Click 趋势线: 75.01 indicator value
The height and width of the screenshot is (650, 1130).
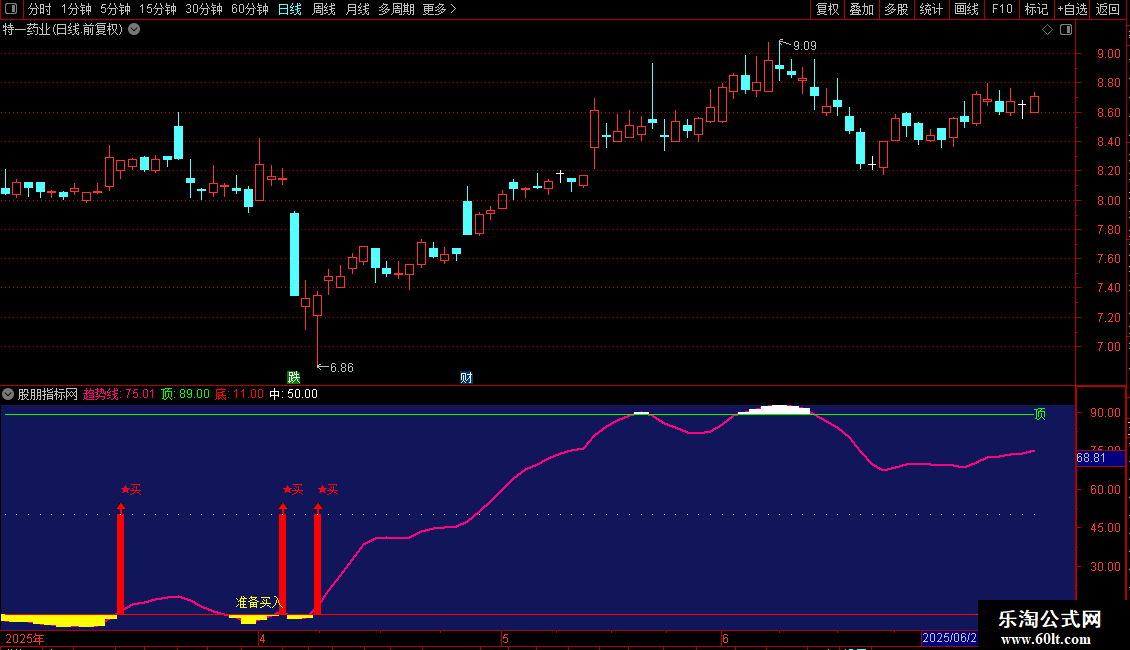coord(119,394)
